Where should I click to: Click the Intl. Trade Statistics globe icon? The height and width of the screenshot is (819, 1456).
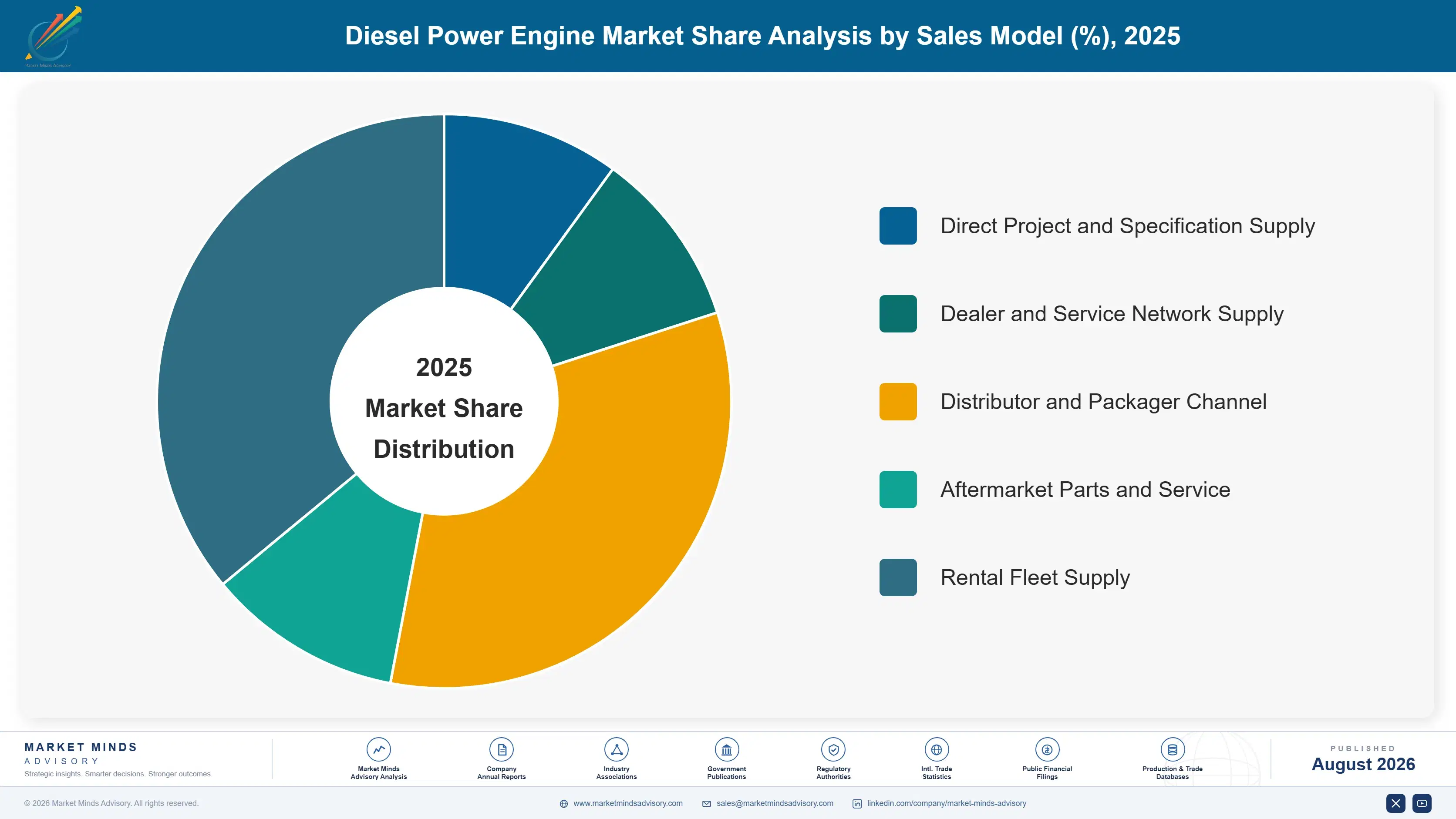coord(936,749)
